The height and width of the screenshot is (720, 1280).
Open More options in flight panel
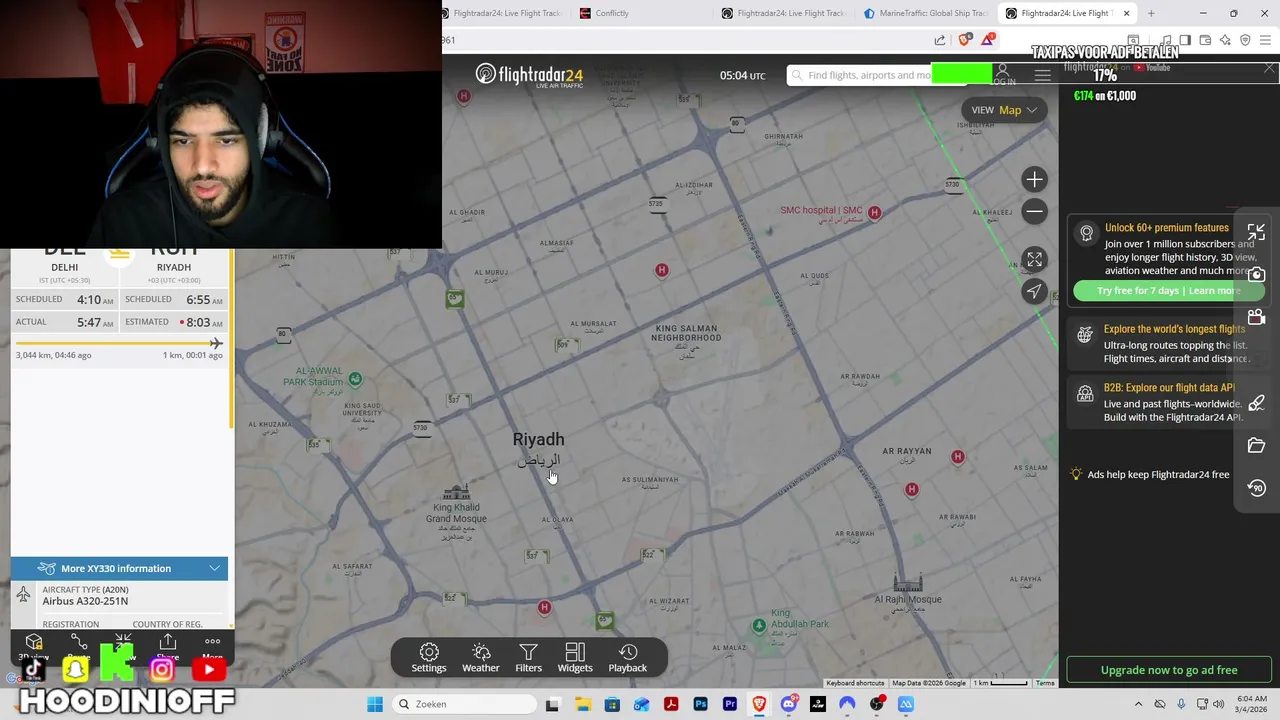coord(212,646)
